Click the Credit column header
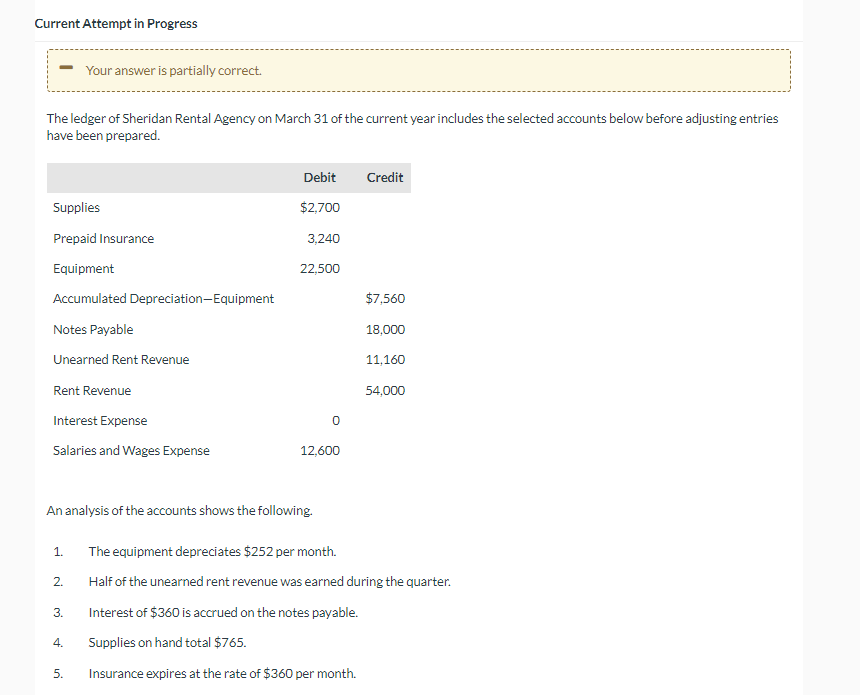 (x=385, y=178)
